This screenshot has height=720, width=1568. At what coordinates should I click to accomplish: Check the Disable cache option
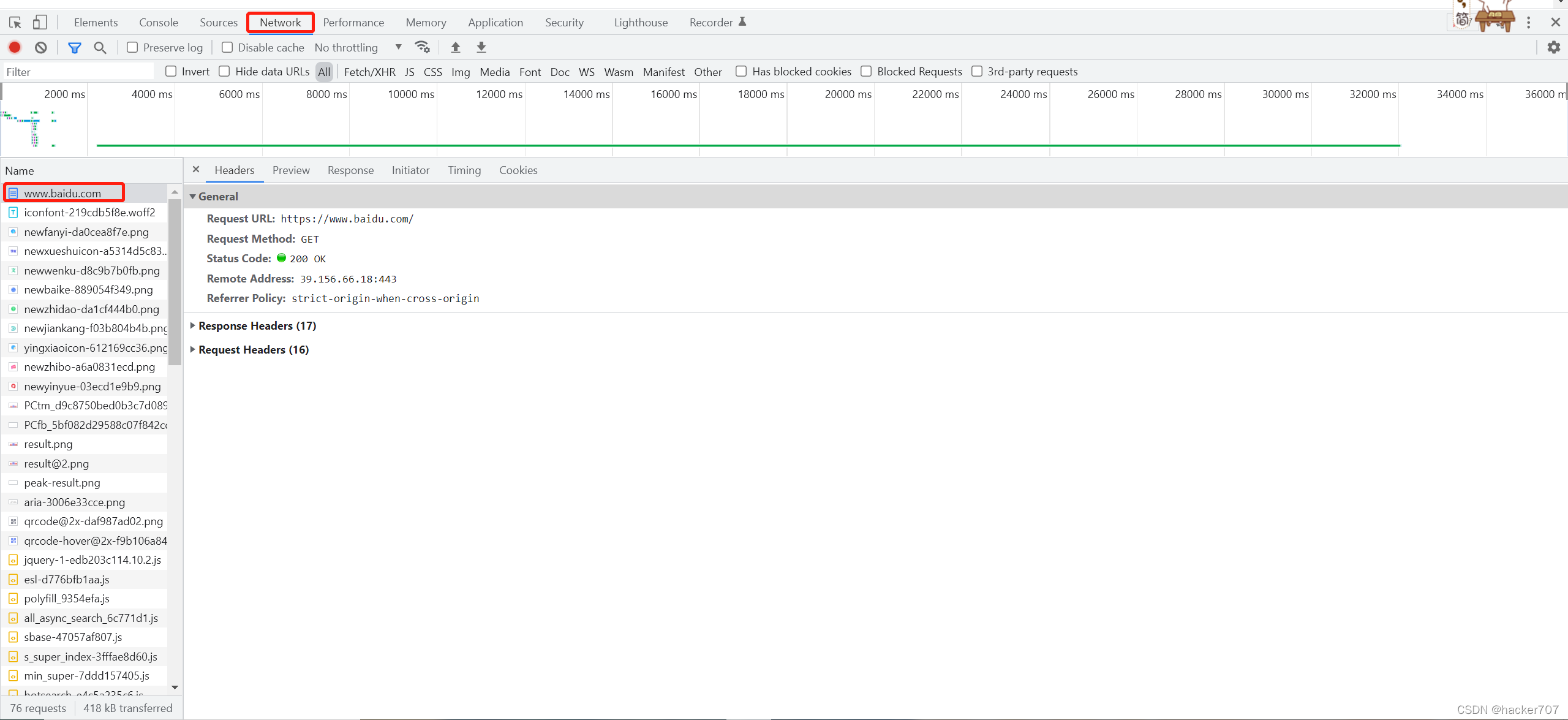point(227,47)
